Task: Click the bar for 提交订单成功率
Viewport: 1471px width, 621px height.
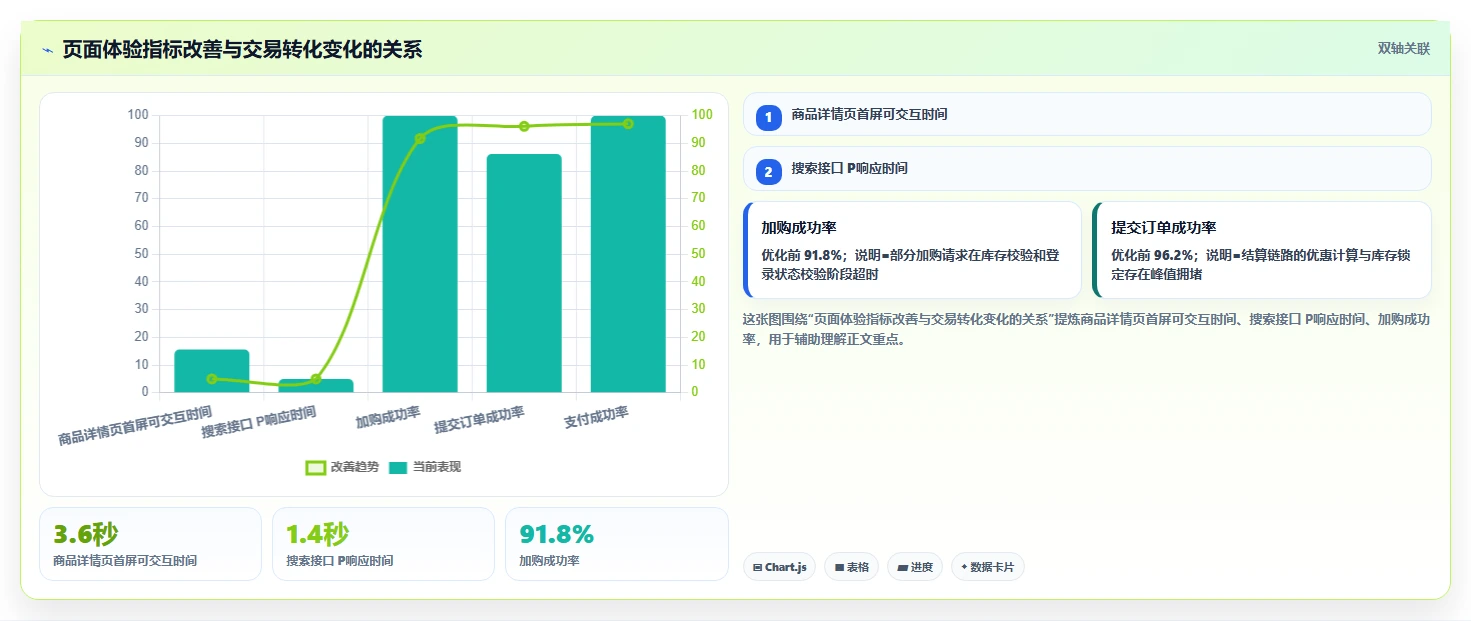Action: 524,273
